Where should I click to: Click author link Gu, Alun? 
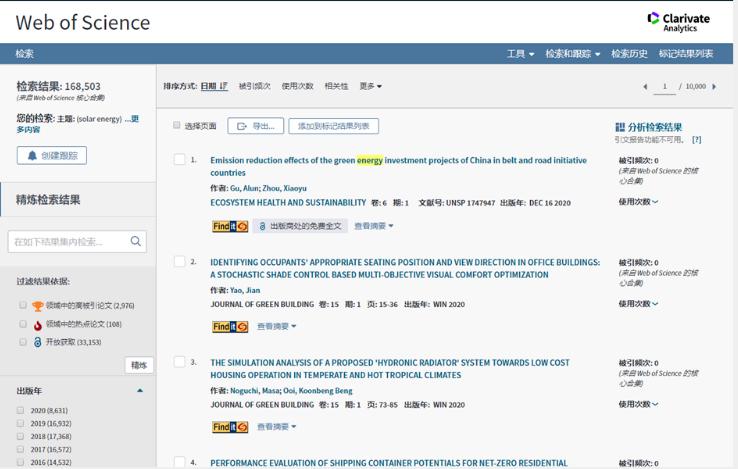[x=244, y=188]
